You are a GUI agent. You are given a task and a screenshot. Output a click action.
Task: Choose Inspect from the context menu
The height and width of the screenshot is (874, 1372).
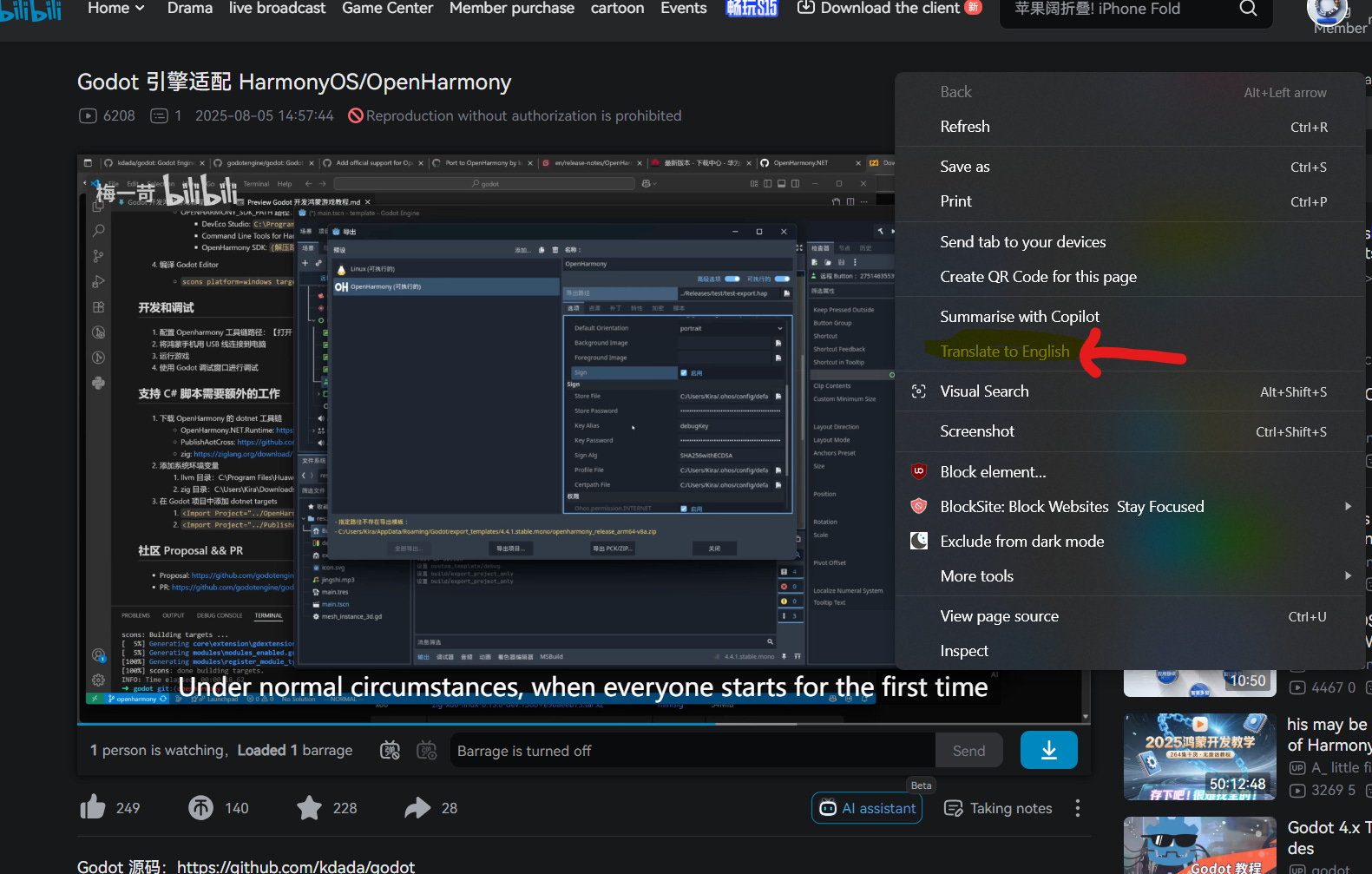click(1130, 651)
